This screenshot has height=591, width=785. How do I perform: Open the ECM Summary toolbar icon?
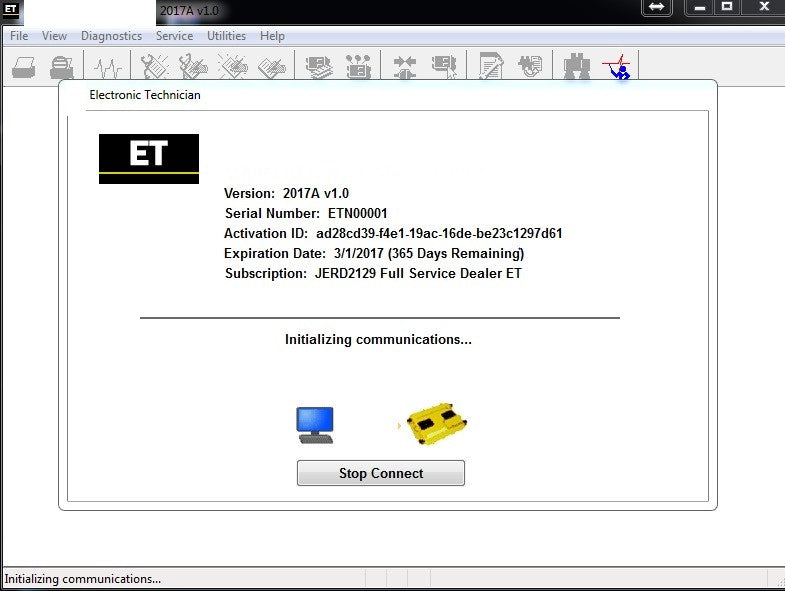coord(319,67)
